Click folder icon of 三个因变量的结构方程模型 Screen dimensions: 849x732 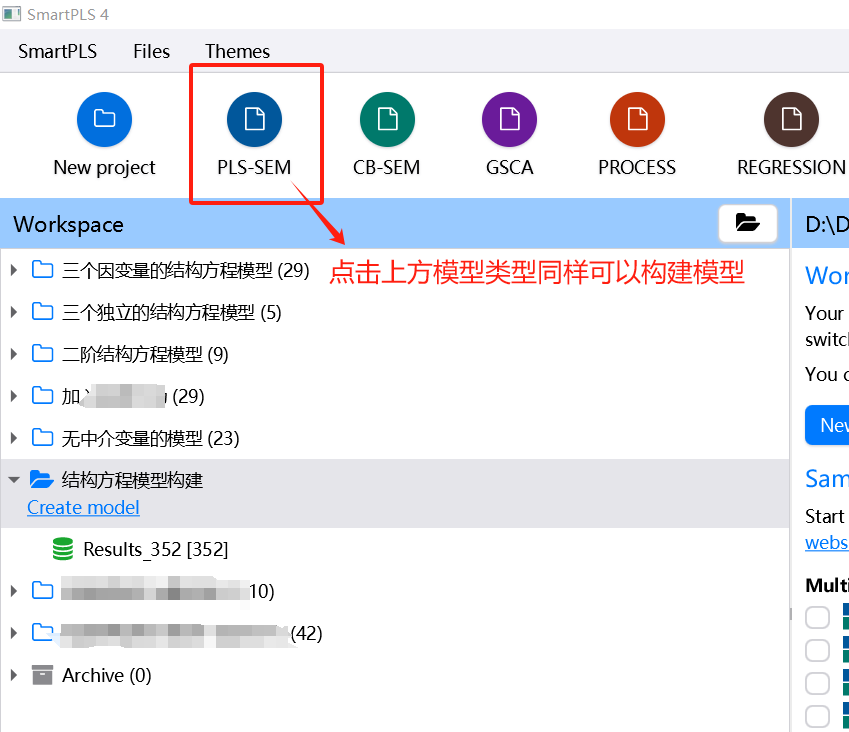(x=42, y=269)
